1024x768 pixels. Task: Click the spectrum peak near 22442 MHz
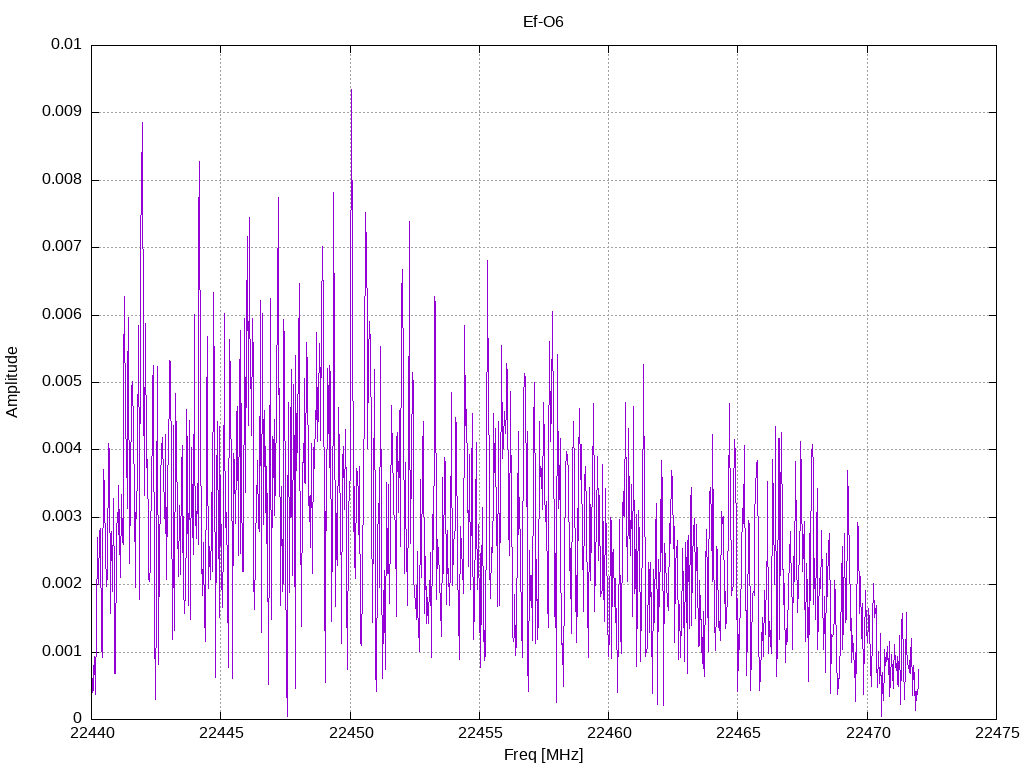(142, 123)
